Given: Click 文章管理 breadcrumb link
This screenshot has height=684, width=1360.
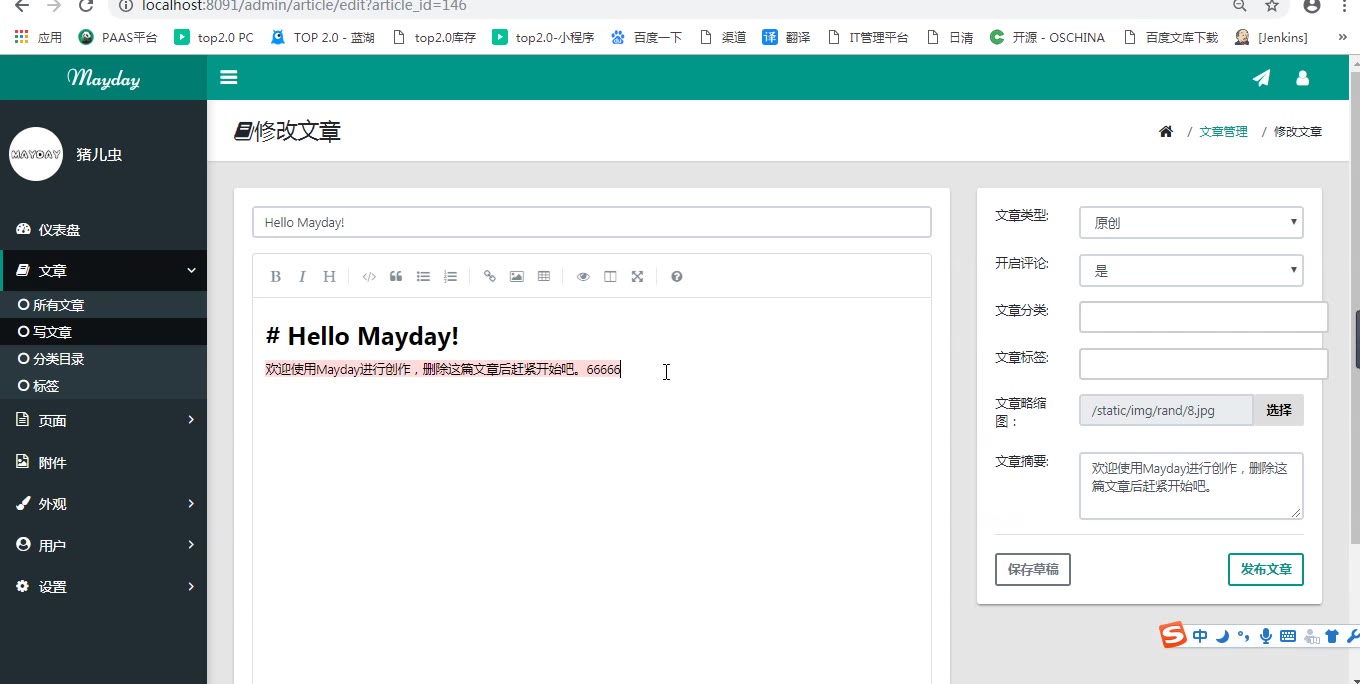Looking at the screenshot, I should click(1223, 132).
